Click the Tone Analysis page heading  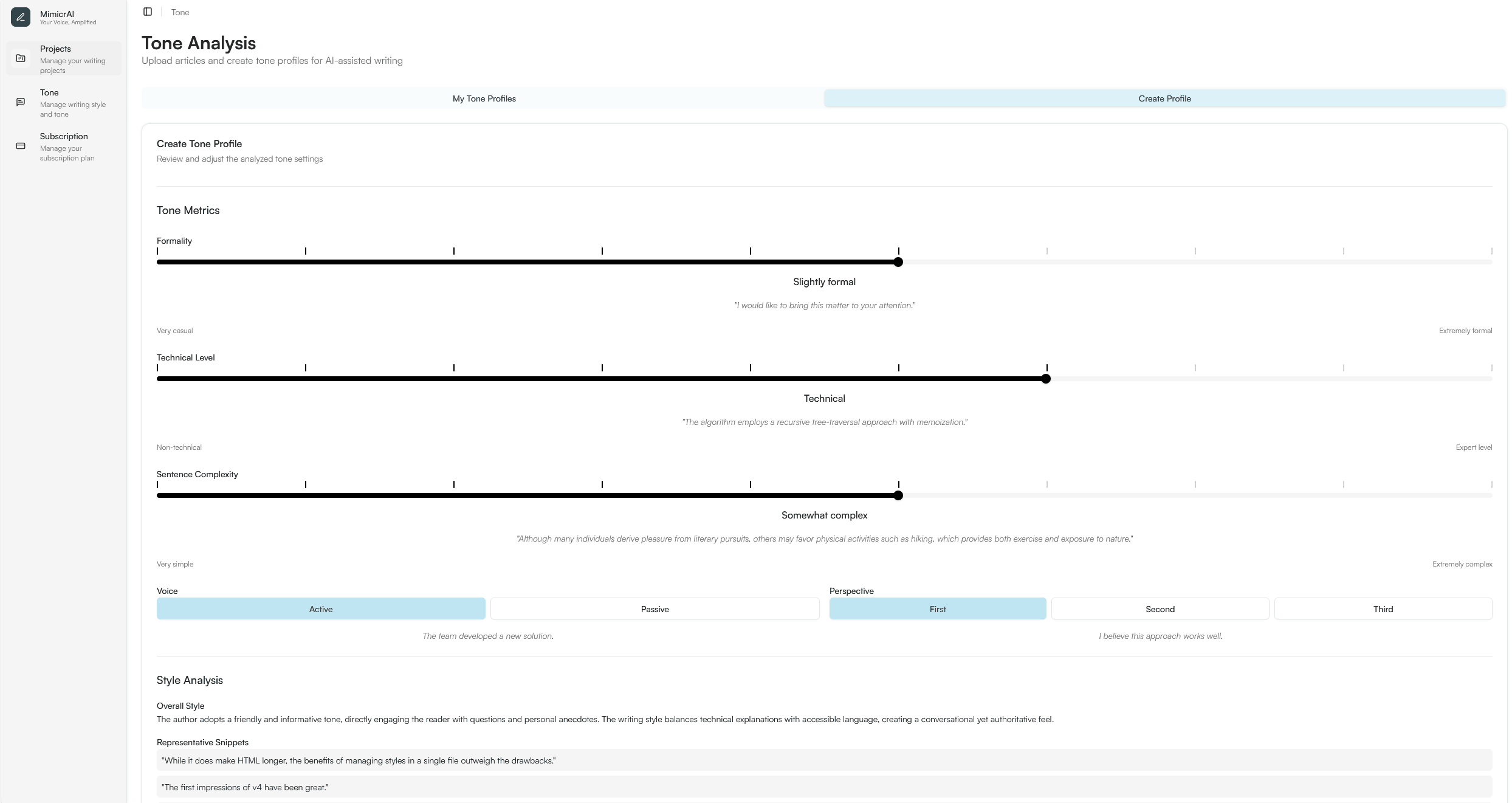[199, 43]
